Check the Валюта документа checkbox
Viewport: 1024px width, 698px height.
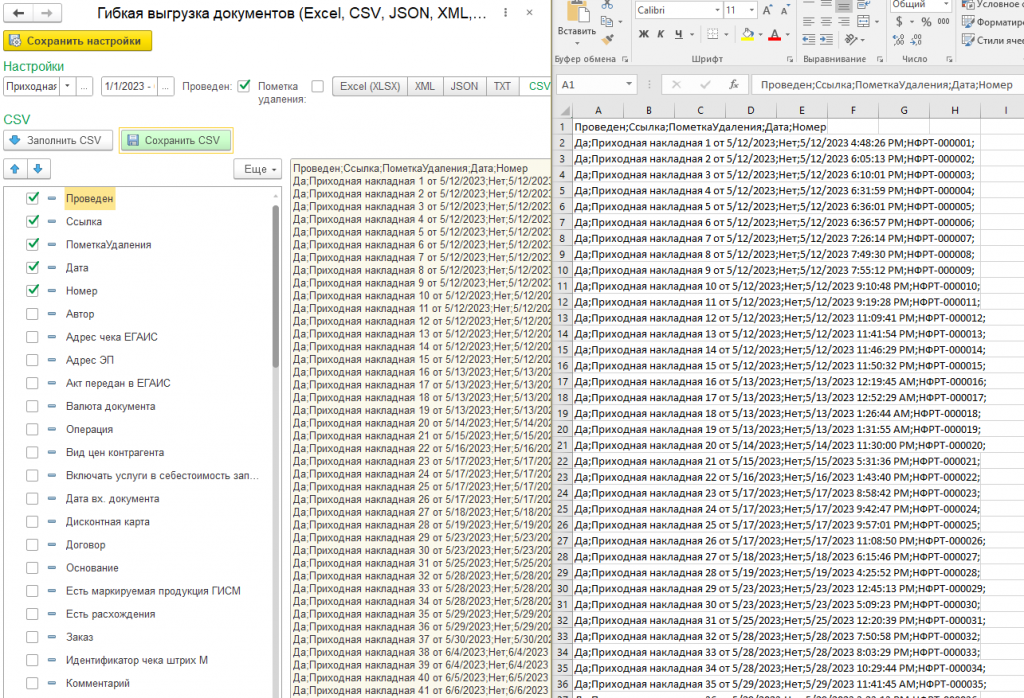coord(32,406)
